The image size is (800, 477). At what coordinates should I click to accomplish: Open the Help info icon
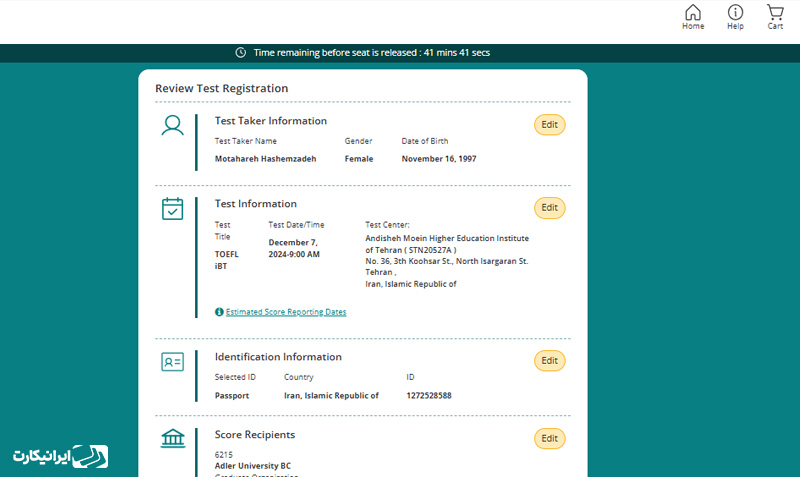[735, 17]
